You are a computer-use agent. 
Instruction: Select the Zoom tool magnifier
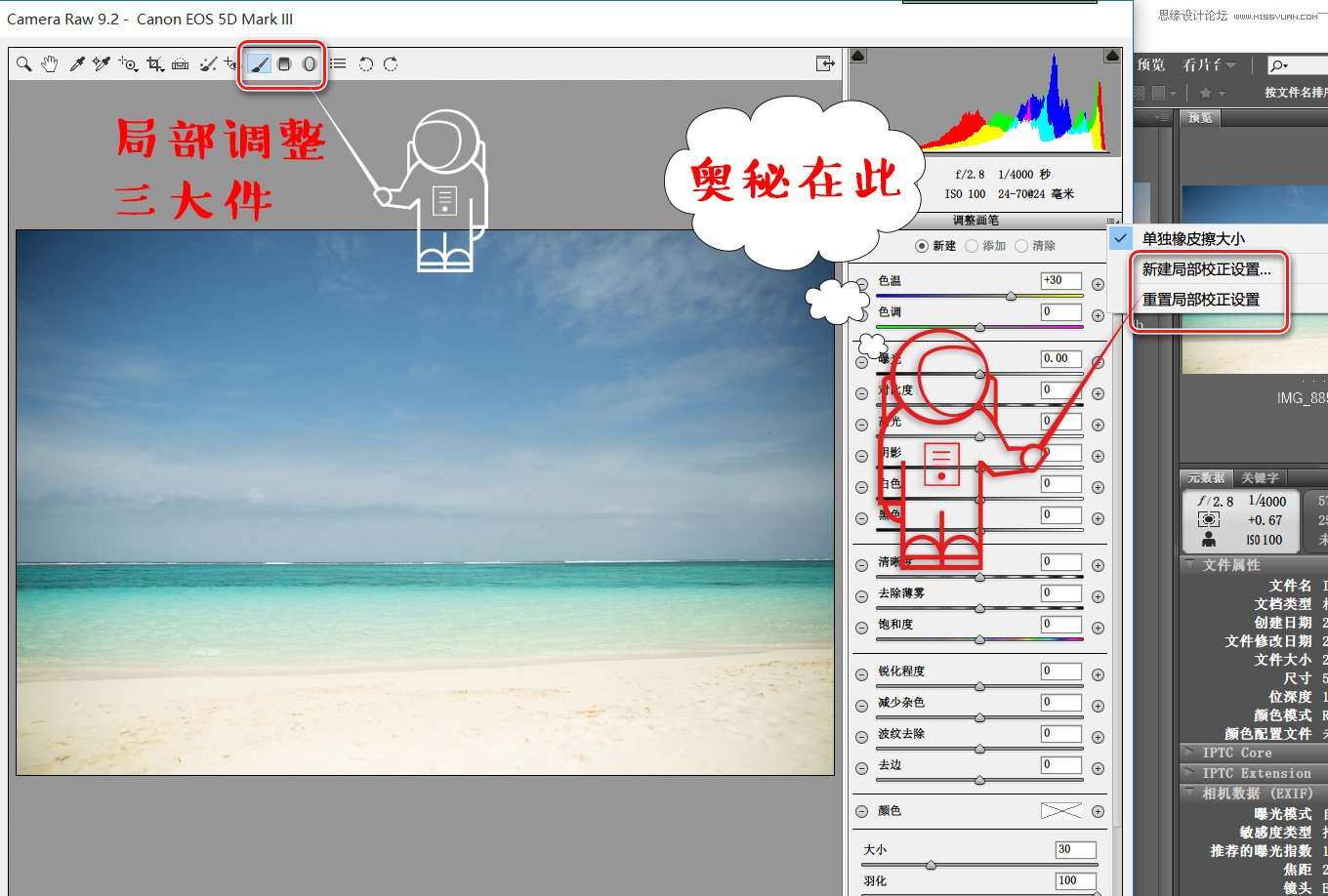(24, 64)
